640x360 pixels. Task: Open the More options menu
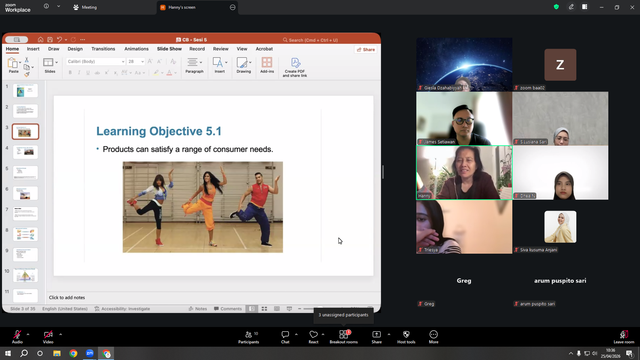coord(433,337)
